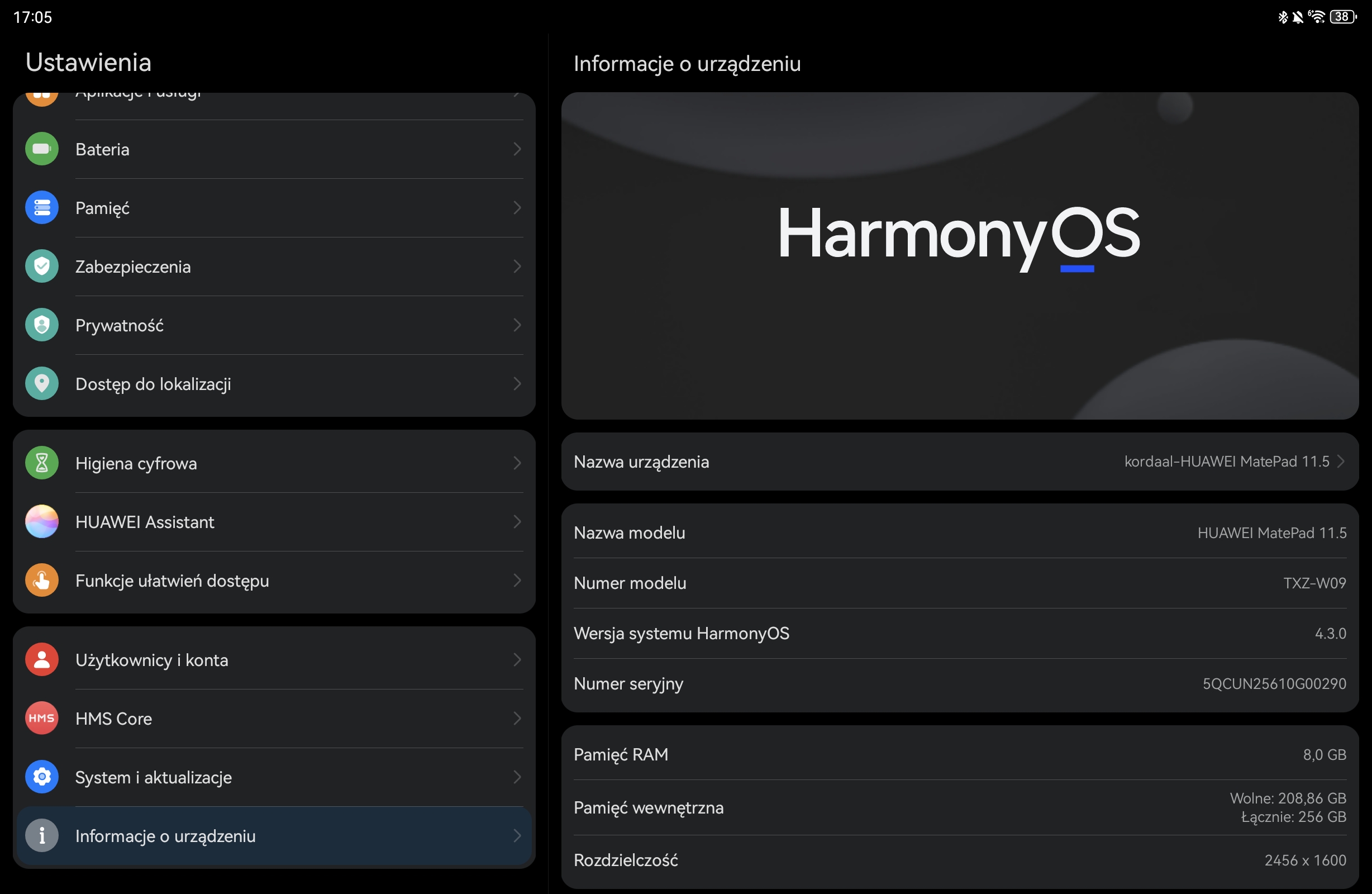This screenshot has width=1372, height=894.
Task: Tap the Pamięć wewnętrzna row
Action: 960,807
